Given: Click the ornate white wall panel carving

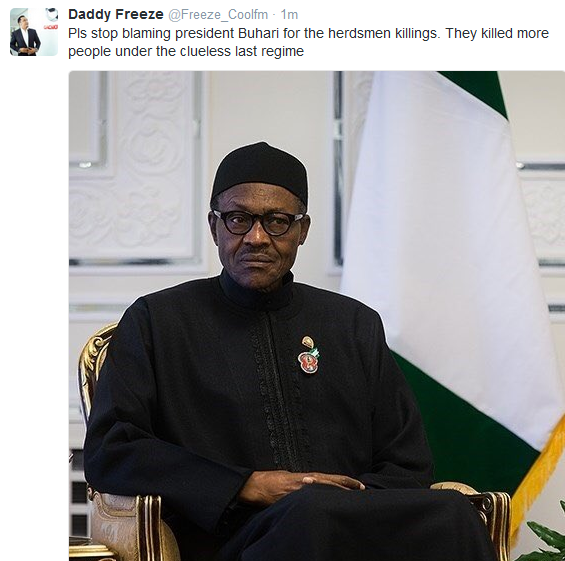Looking at the screenshot, I should (134, 164).
